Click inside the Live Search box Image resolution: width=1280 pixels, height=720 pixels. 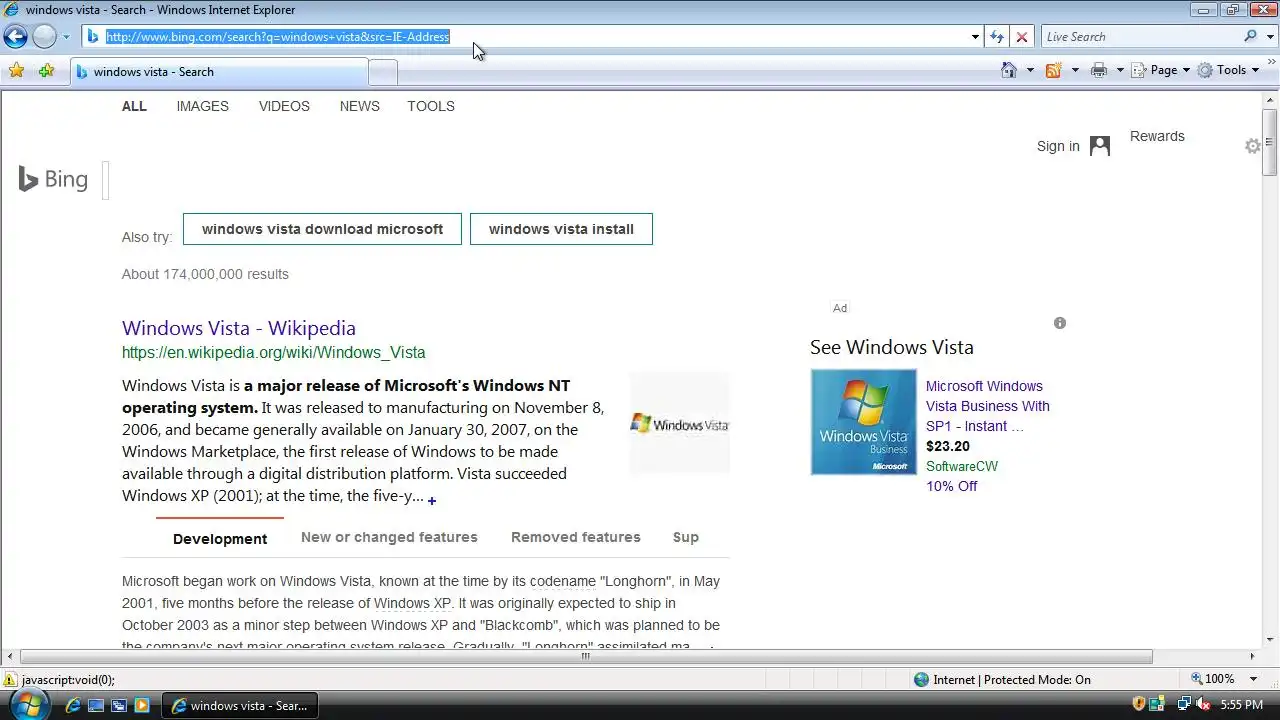click(1141, 37)
